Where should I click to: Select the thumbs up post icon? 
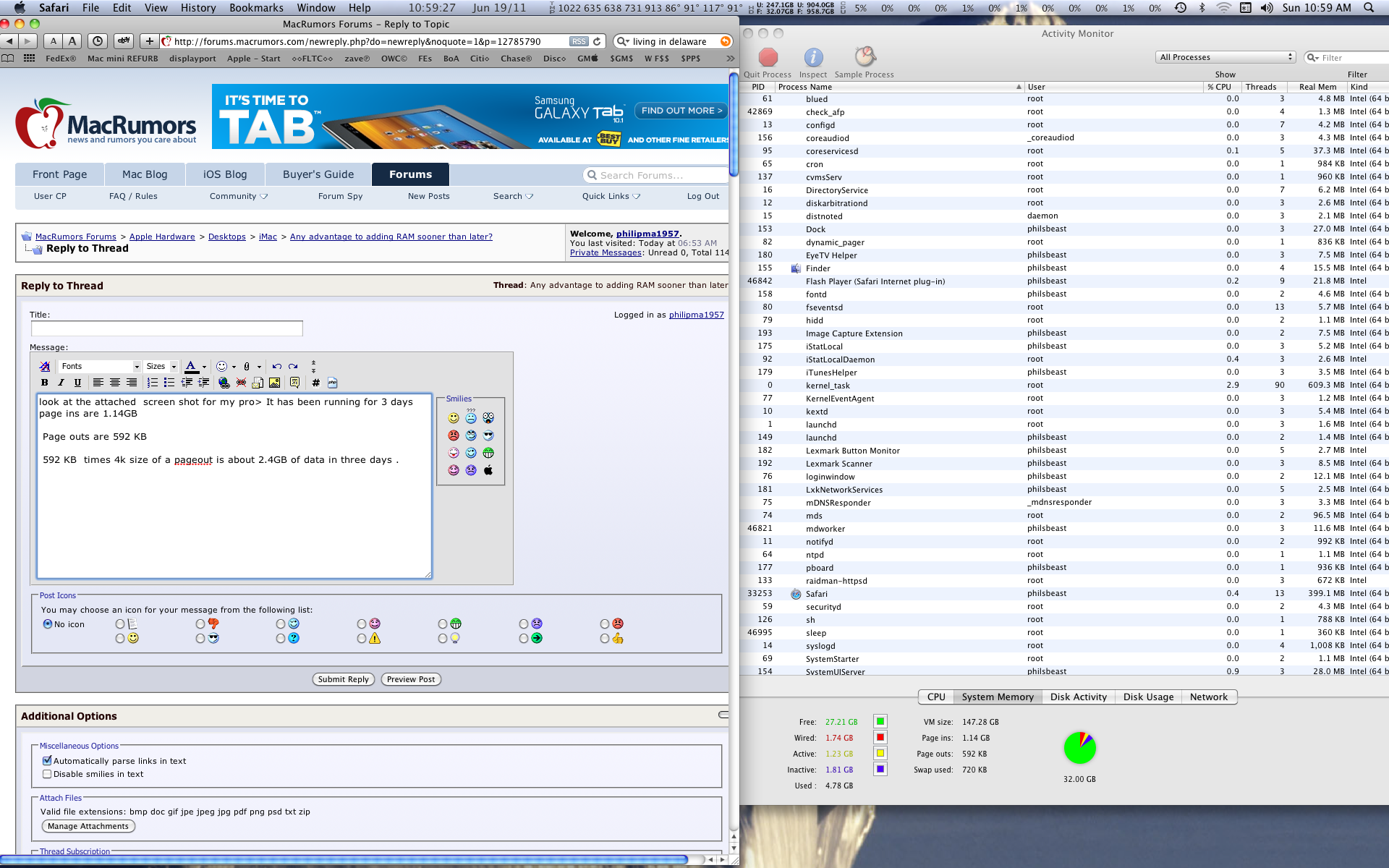[604, 639]
